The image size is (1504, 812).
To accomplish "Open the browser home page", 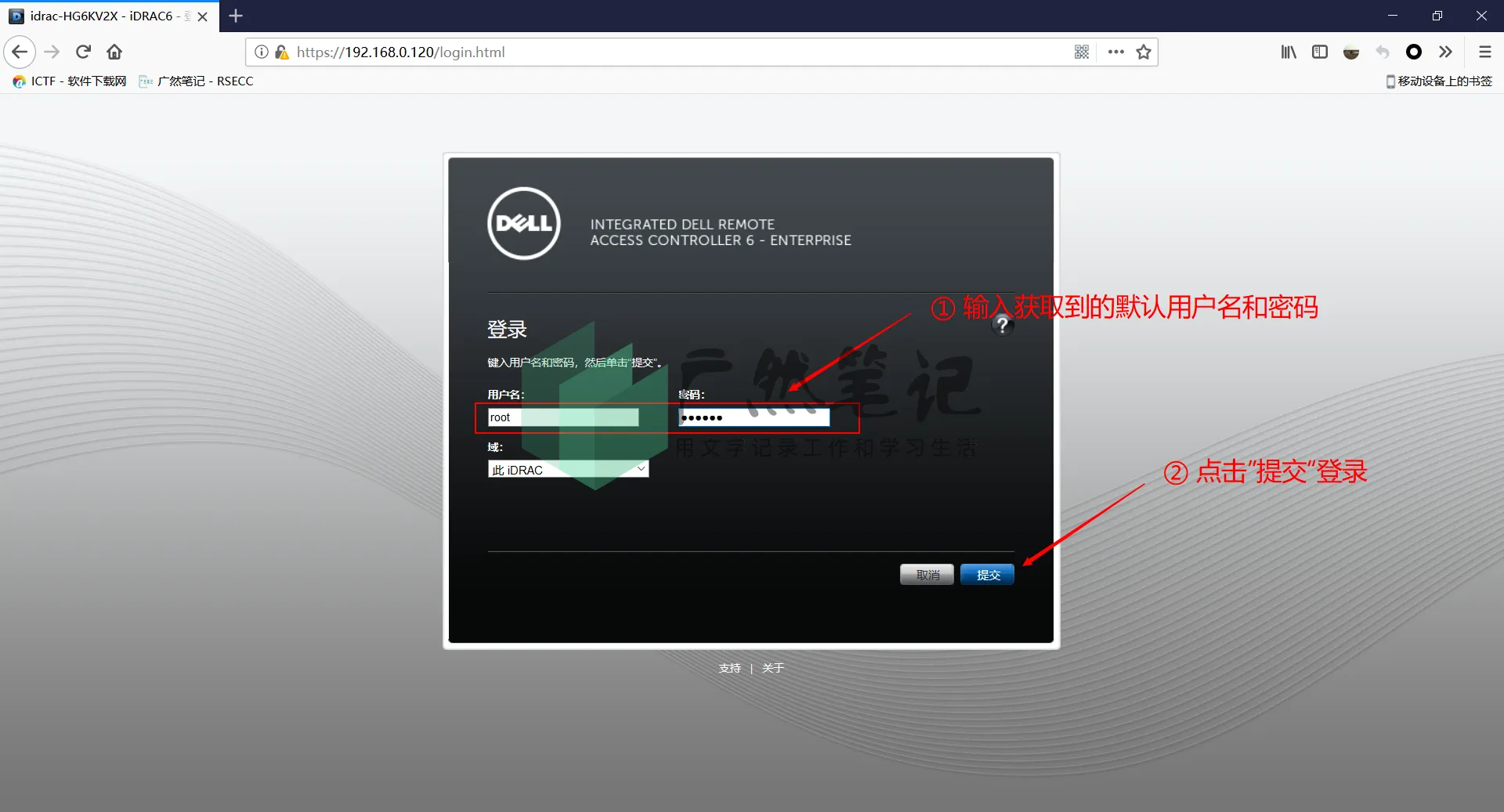I will [x=114, y=52].
